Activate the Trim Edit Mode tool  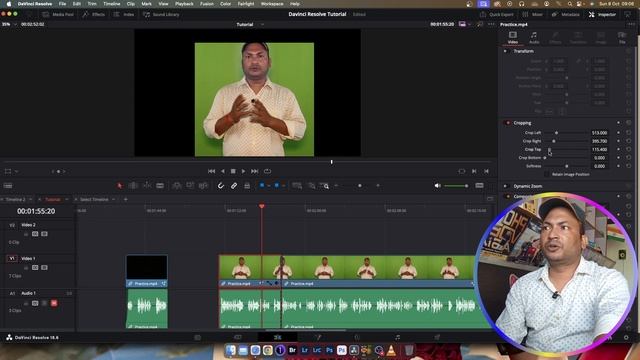[x=133, y=186]
